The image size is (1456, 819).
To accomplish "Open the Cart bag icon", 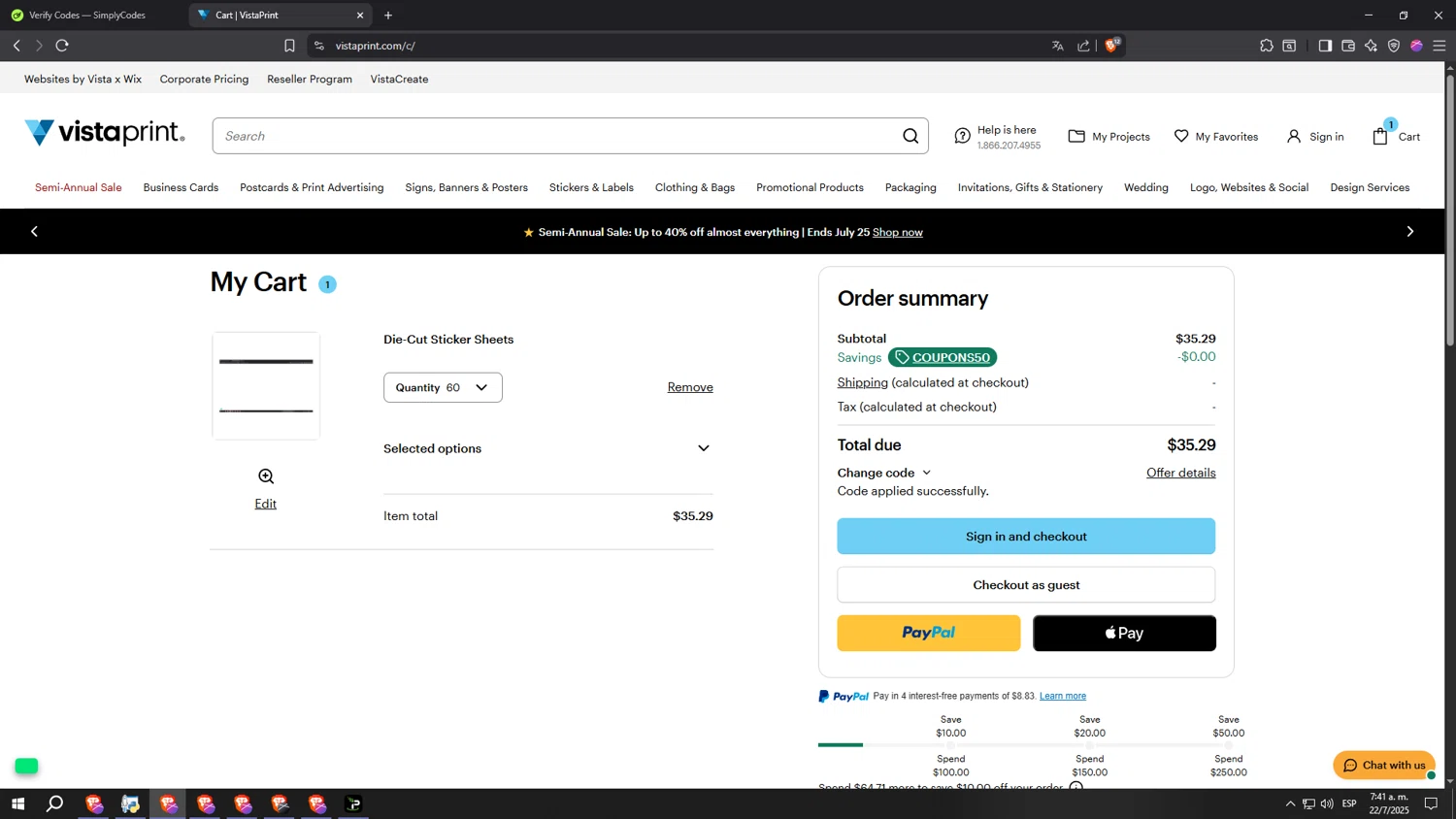I will [1380, 136].
